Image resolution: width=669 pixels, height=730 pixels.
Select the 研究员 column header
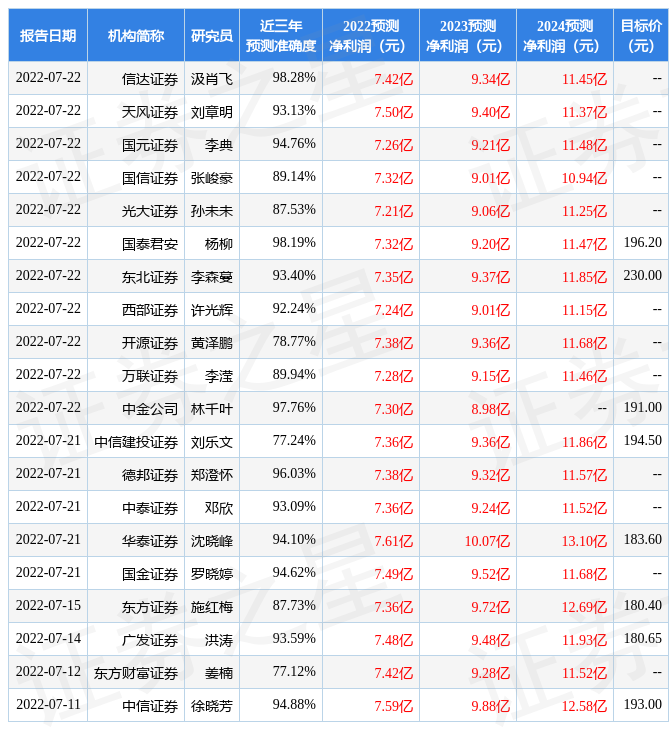[212, 36]
